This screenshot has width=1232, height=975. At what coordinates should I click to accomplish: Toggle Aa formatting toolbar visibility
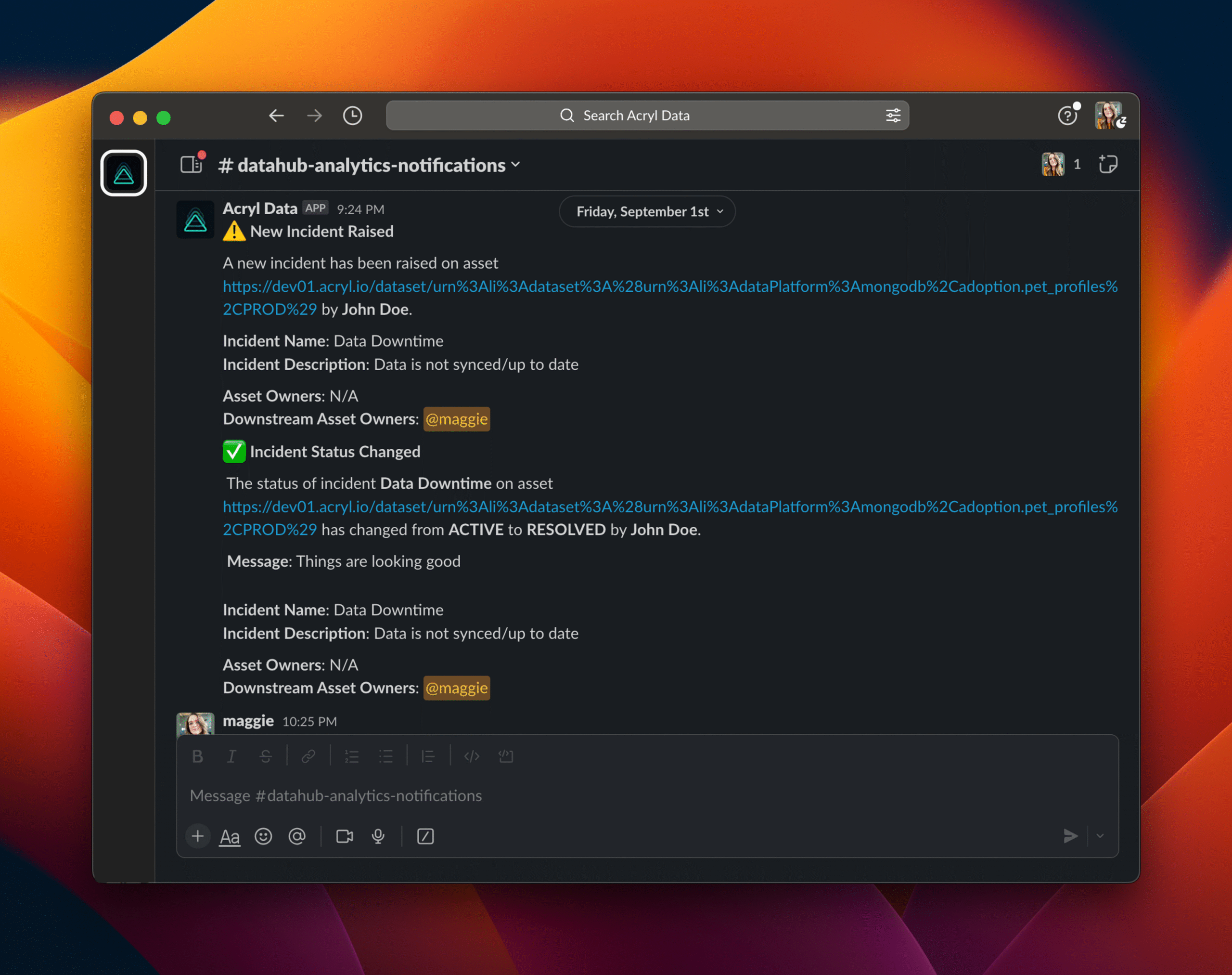click(x=230, y=837)
